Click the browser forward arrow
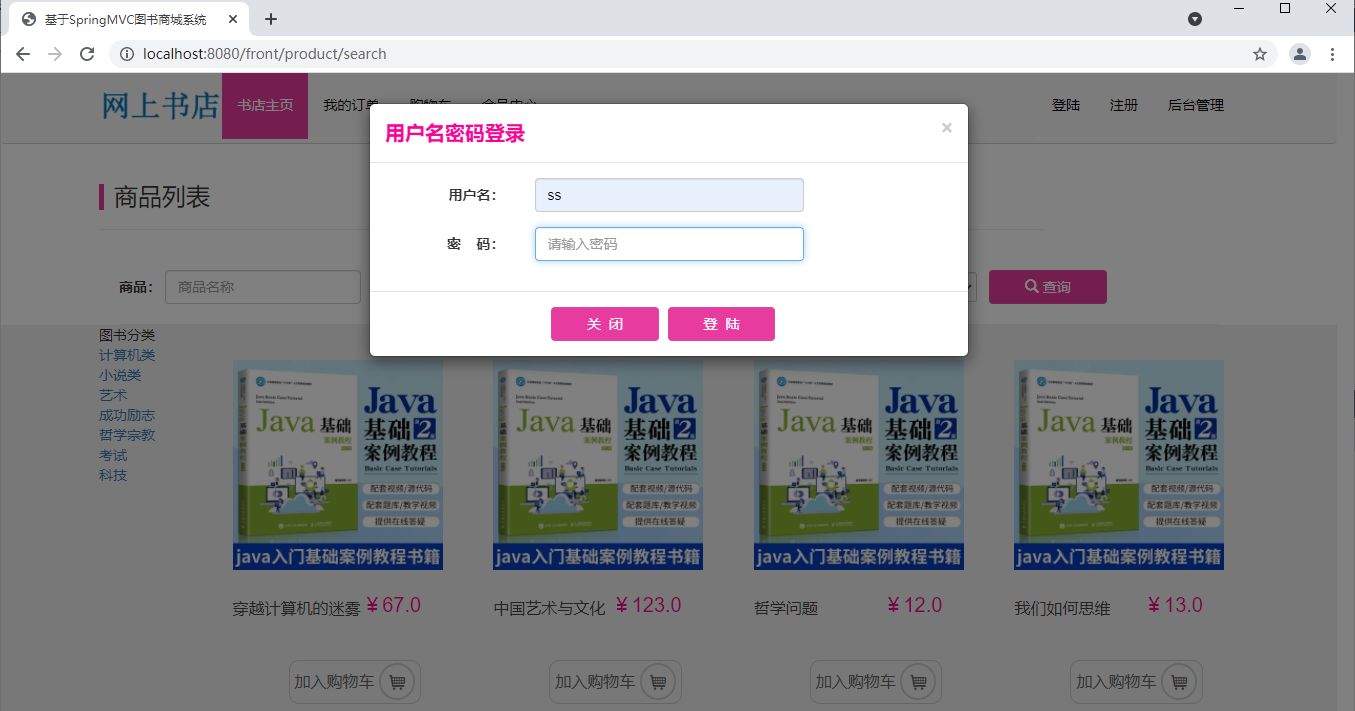The width and height of the screenshot is (1355, 711). pos(55,54)
